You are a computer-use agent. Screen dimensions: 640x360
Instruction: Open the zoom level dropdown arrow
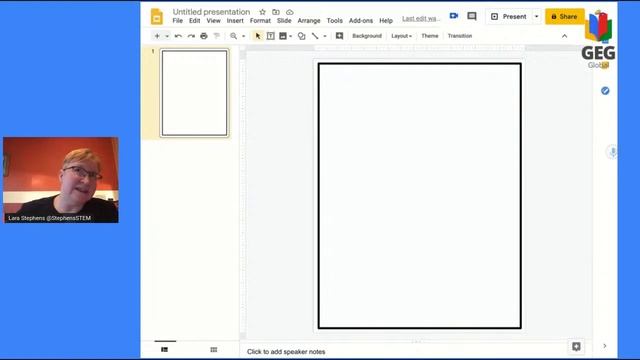[243, 36]
